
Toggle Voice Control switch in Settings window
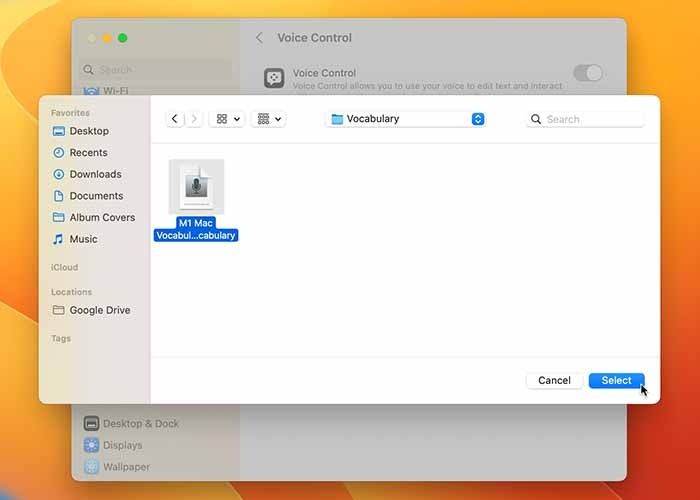[x=588, y=73]
